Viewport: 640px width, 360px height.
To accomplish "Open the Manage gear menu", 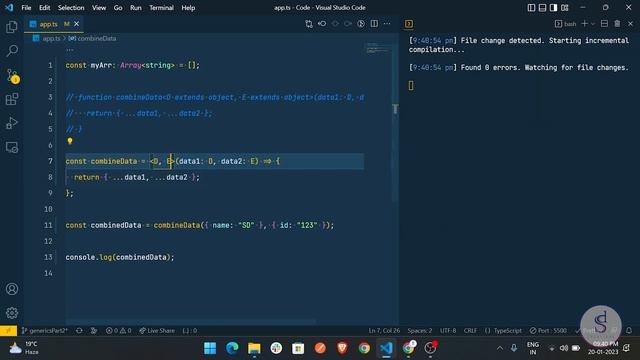I will (12, 313).
